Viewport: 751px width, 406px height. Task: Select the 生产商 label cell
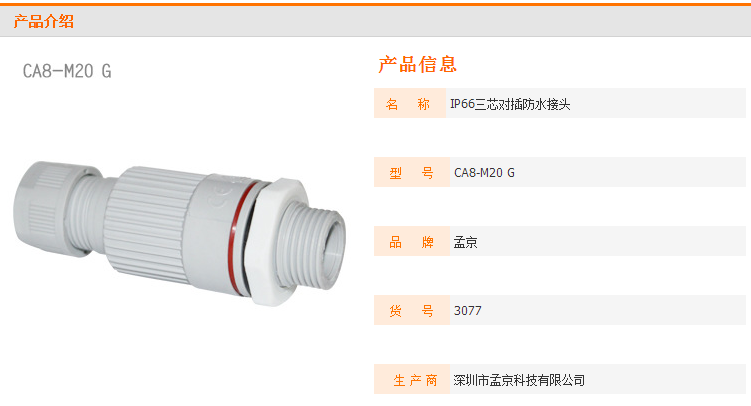tap(411, 379)
